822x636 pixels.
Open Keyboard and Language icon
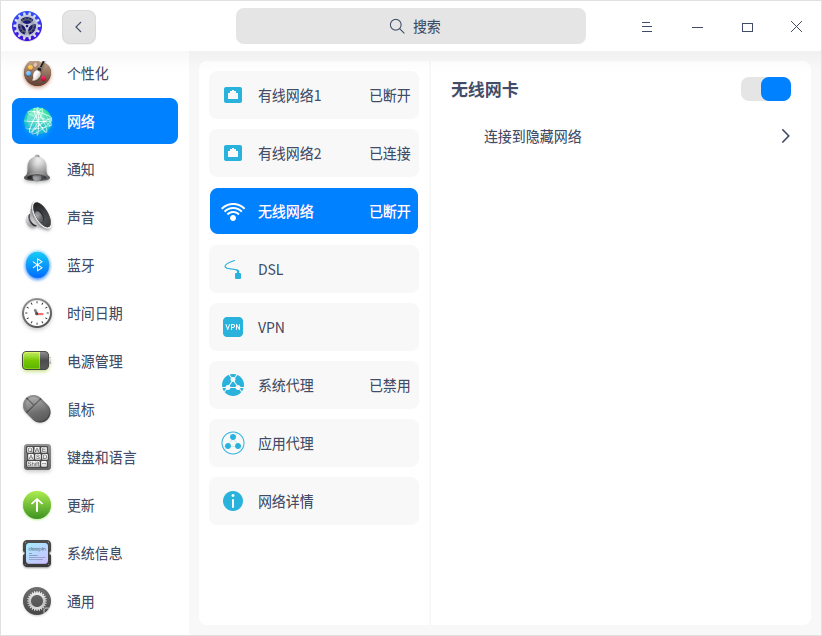(37, 457)
